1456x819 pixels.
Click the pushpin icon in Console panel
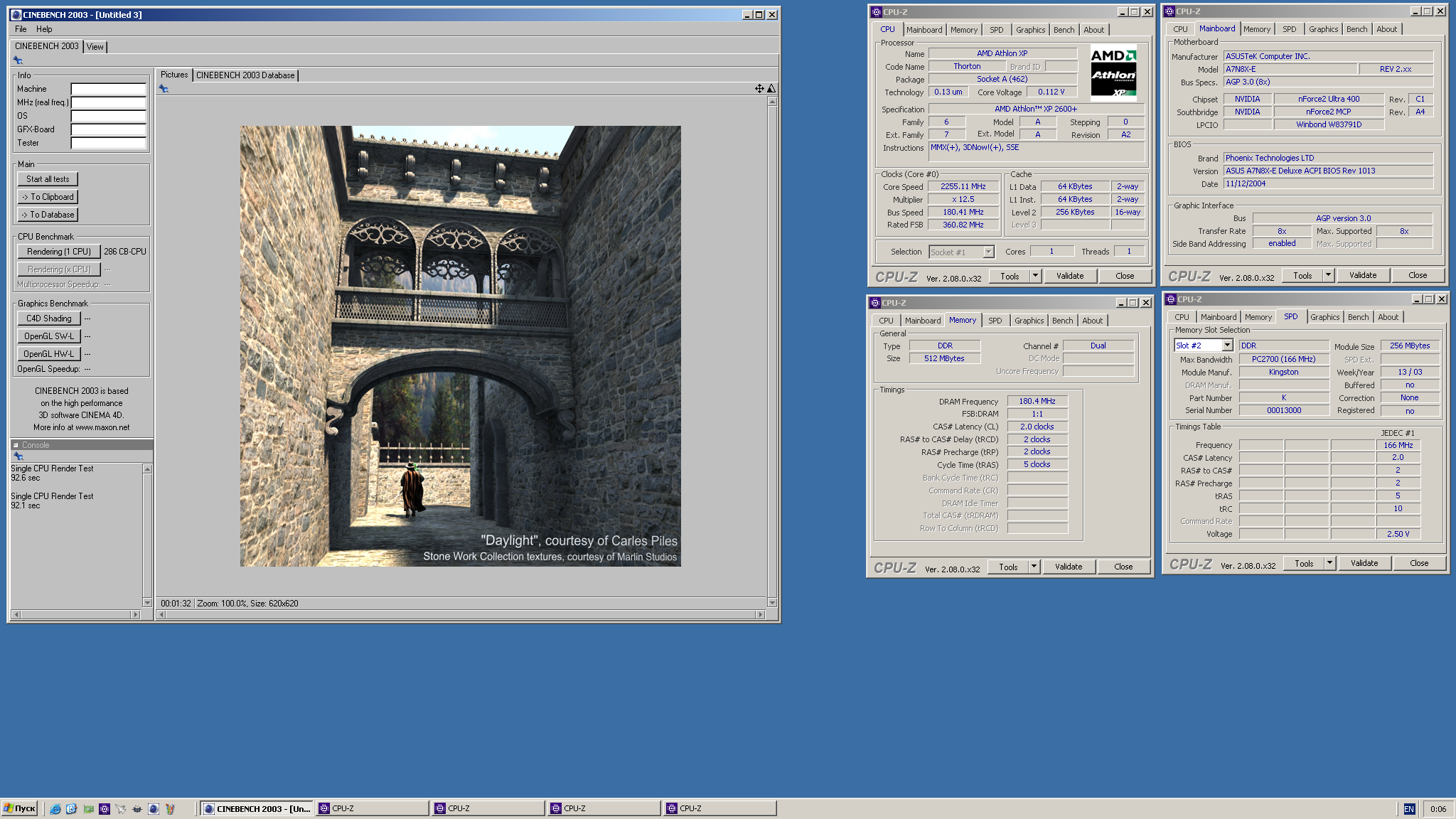[x=18, y=456]
